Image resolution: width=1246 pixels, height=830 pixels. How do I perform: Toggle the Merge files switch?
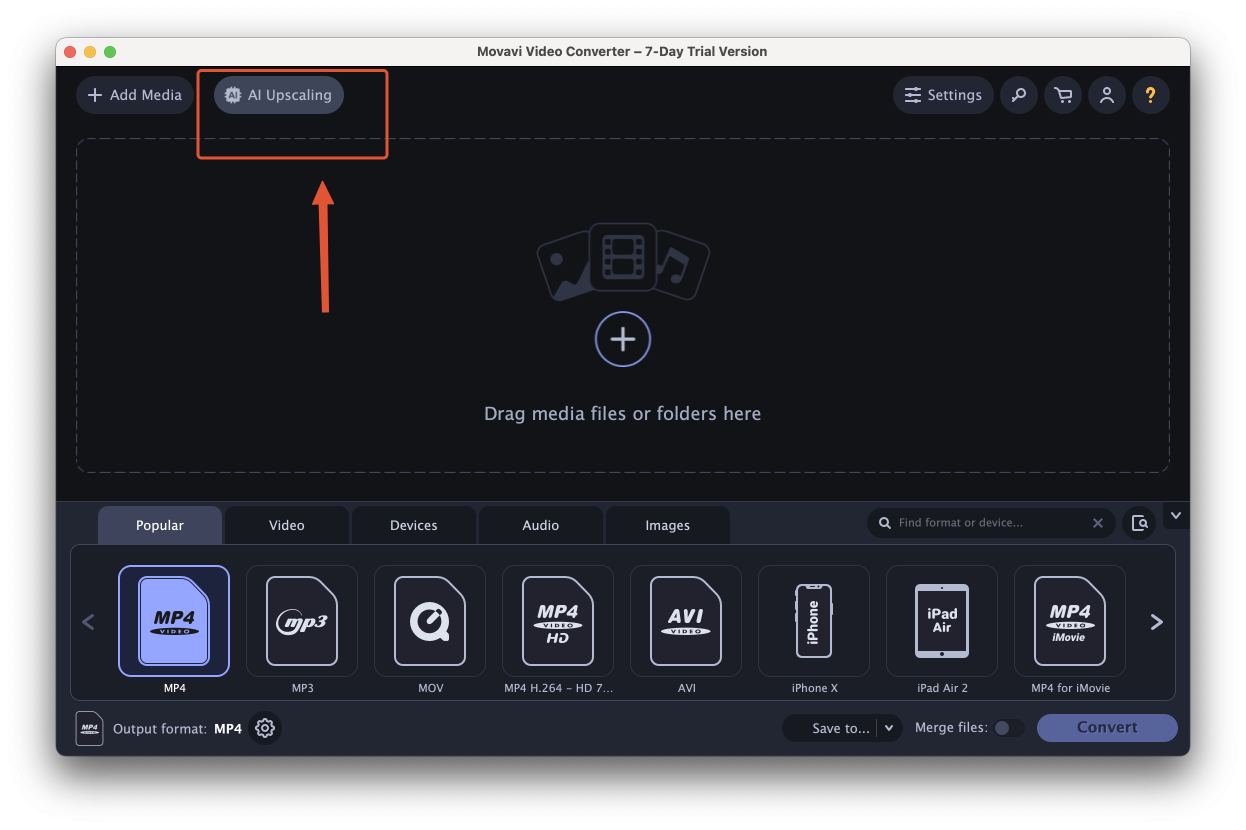(1009, 728)
